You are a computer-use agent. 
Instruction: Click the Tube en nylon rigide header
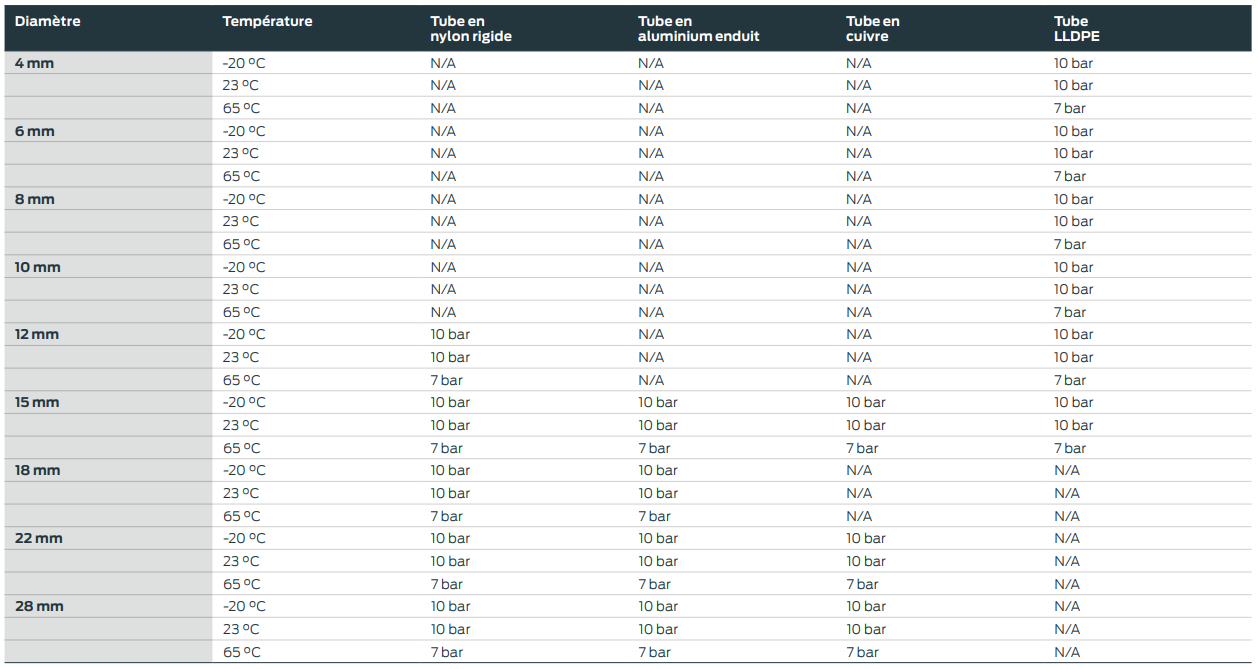[x=471, y=29]
